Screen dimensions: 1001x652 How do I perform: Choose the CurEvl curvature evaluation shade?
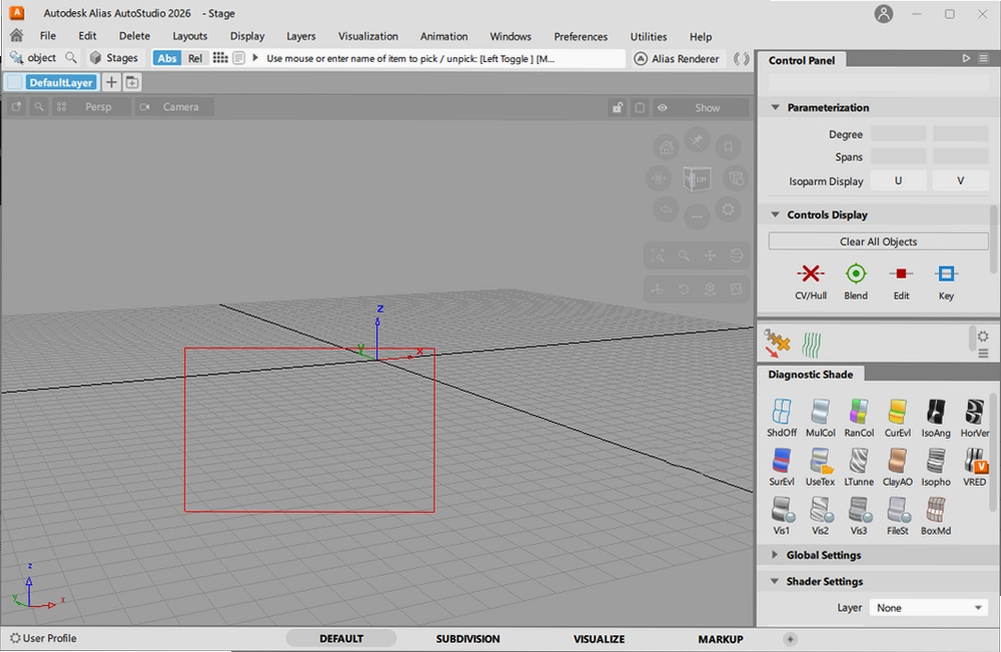pos(898,418)
